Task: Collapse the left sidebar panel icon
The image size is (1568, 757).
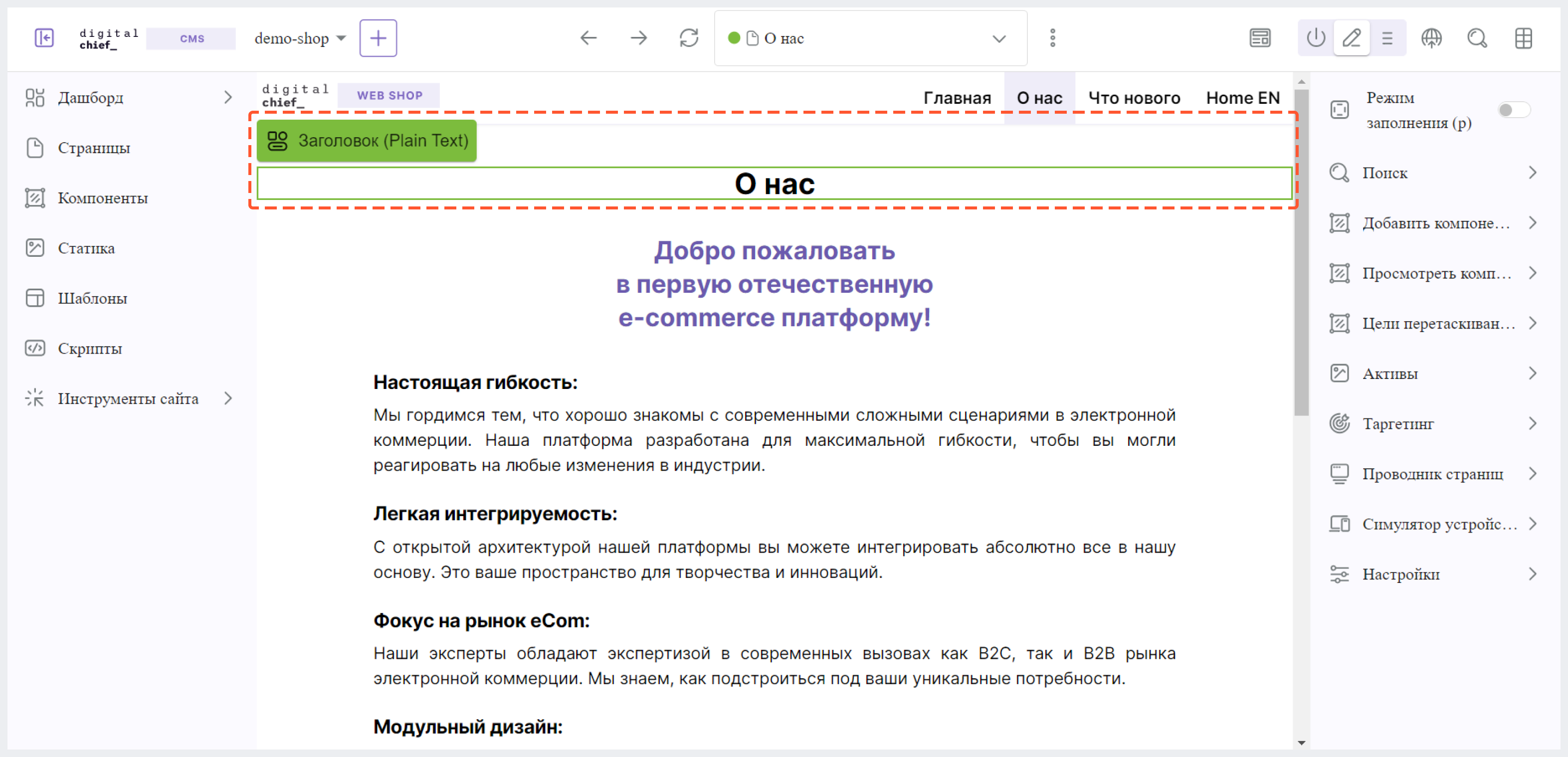Action: pyautogui.click(x=44, y=38)
